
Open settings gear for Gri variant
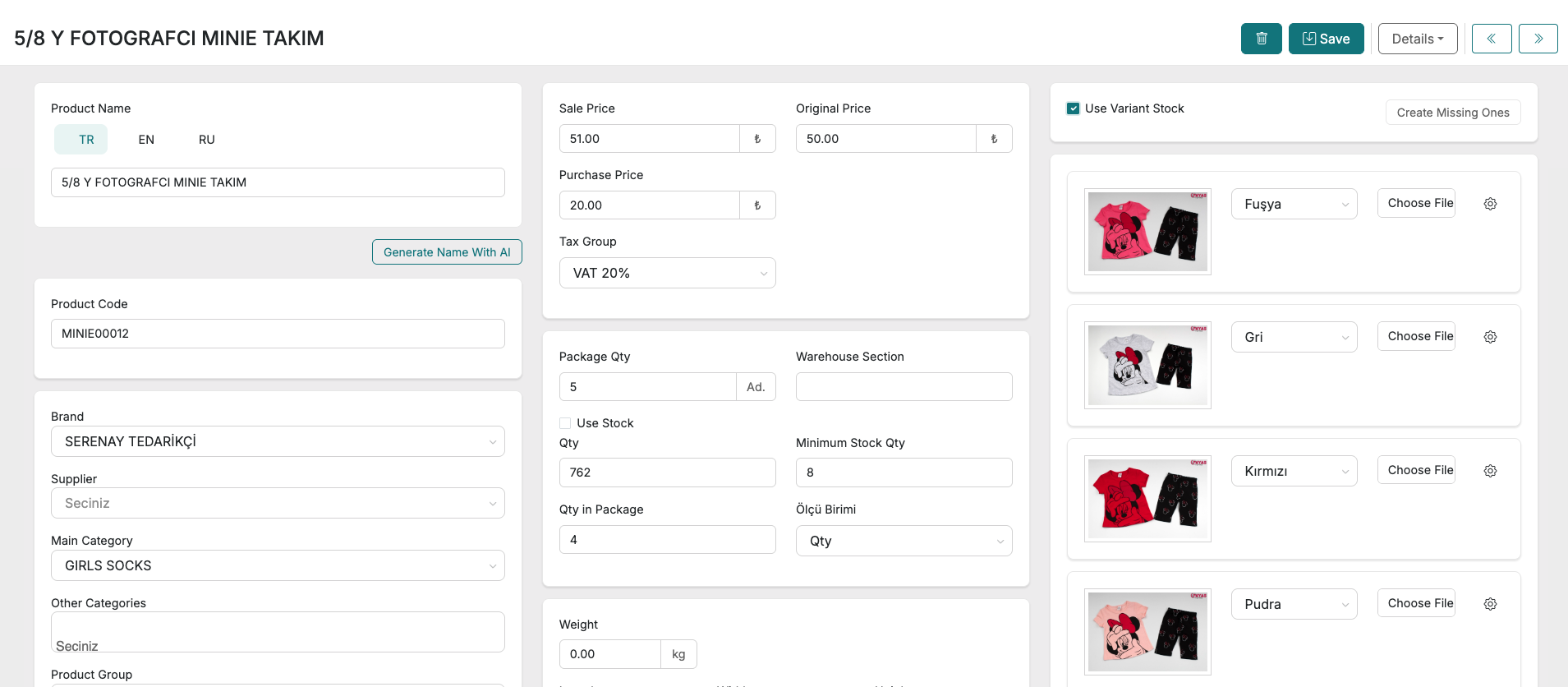pos(1490,337)
